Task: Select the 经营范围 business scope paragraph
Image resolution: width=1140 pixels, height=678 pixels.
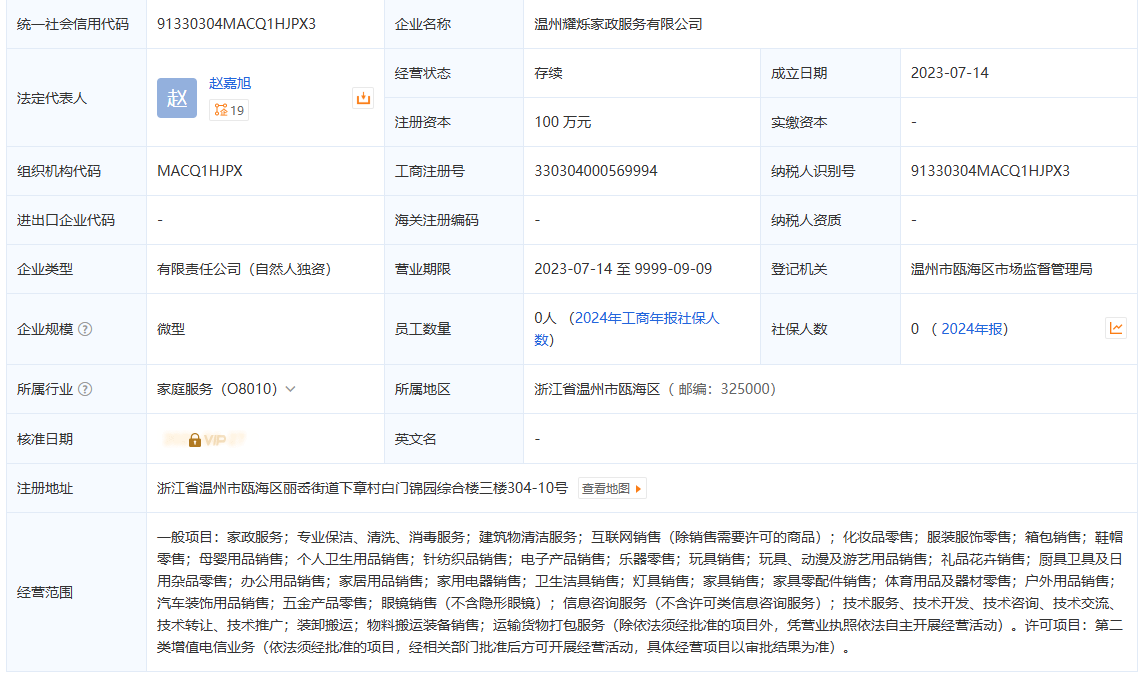Action: [640, 592]
